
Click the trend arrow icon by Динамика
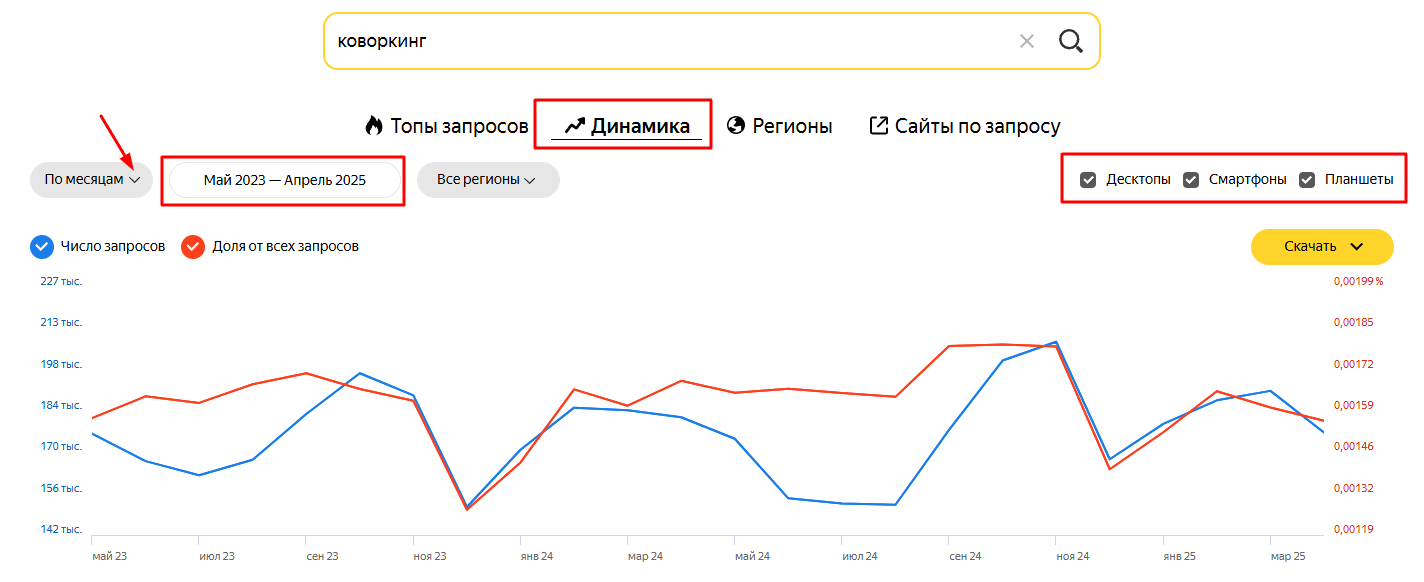click(x=574, y=126)
